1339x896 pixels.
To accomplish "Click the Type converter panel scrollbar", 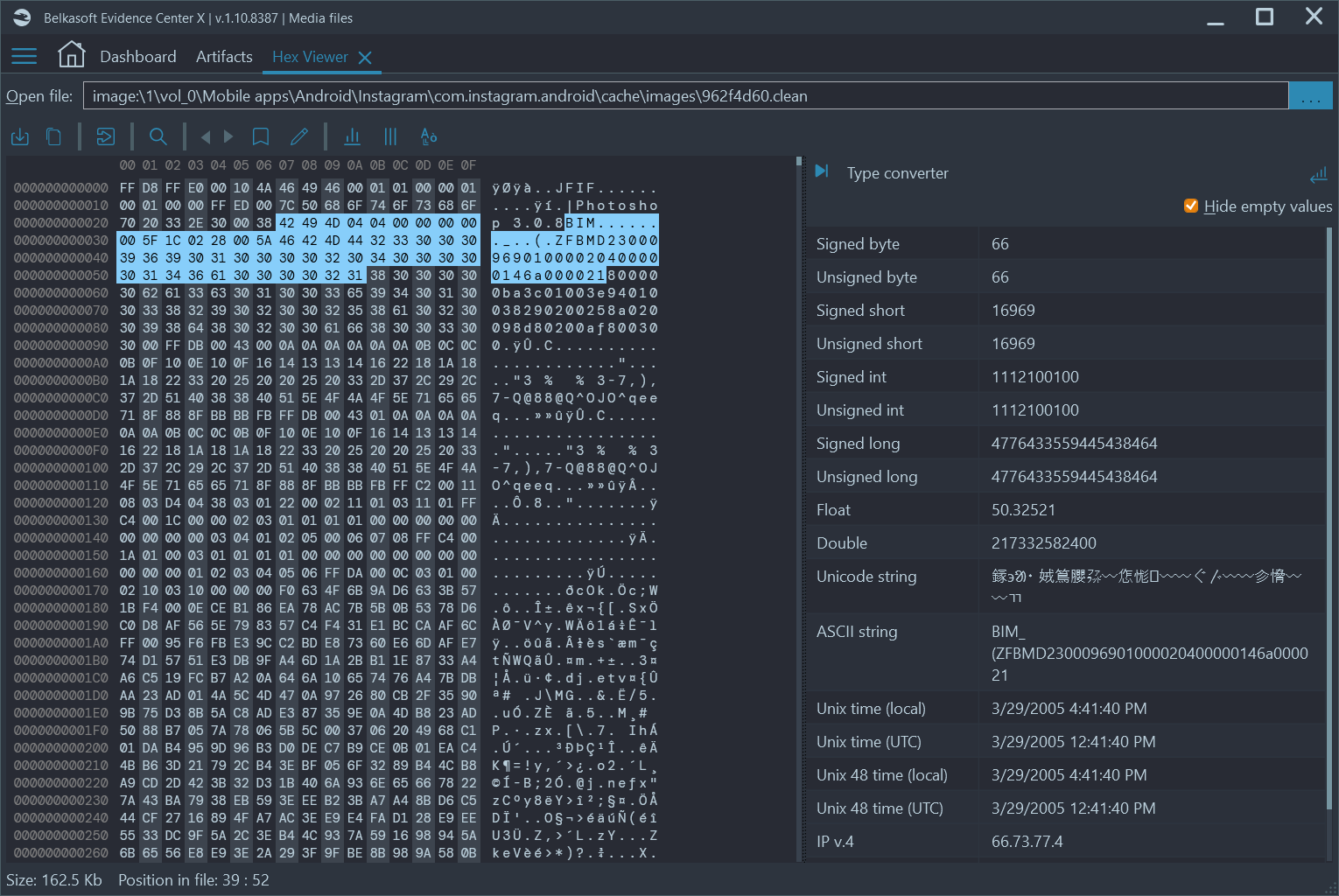I will coord(1328,516).
